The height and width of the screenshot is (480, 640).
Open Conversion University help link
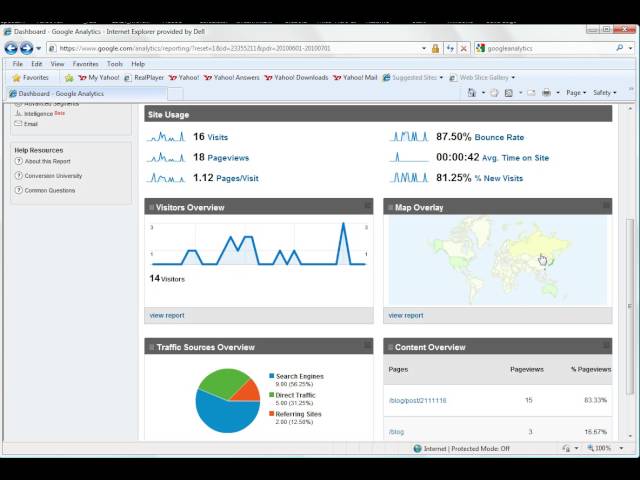[x=53, y=176]
